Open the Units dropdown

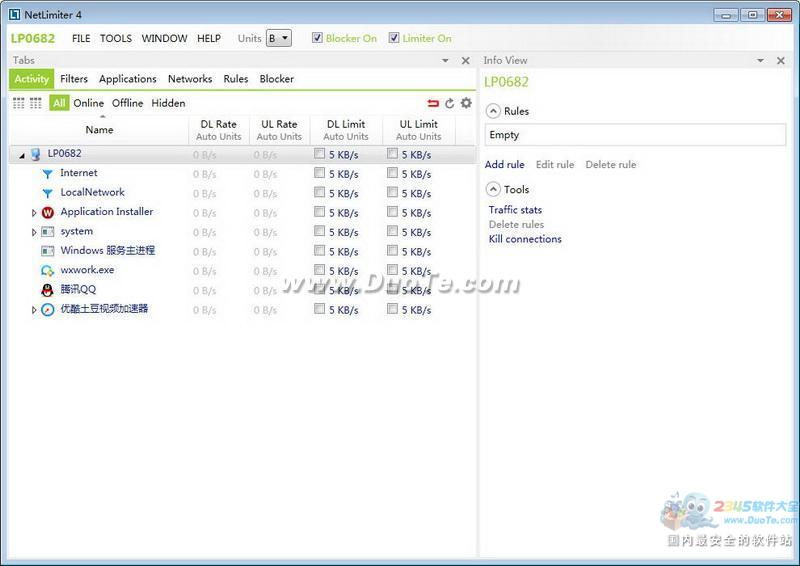coord(278,38)
